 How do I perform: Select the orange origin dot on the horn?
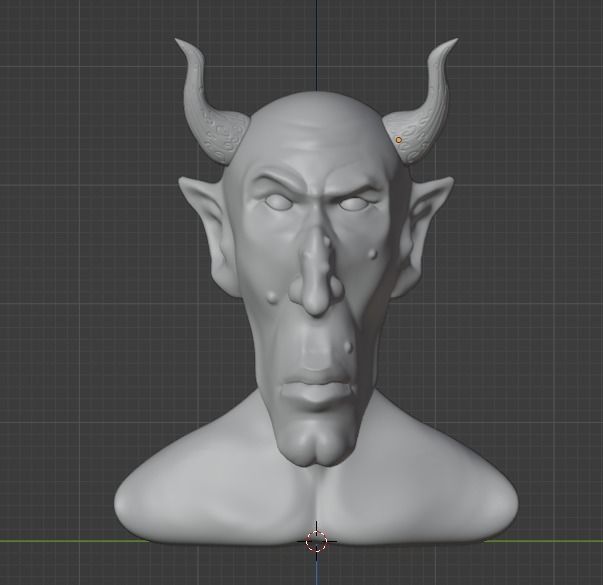click(398, 140)
